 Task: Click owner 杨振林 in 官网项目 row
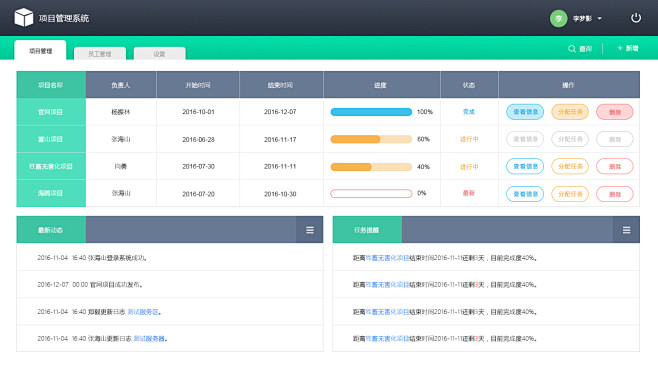(x=120, y=112)
